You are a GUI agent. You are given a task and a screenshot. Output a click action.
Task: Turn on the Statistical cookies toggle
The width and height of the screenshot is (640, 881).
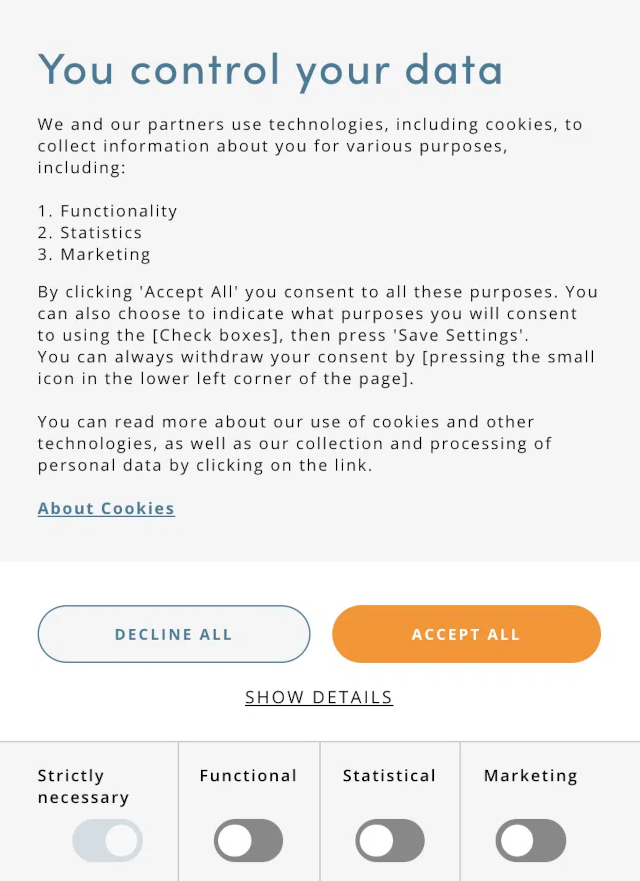tap(389, 841)
